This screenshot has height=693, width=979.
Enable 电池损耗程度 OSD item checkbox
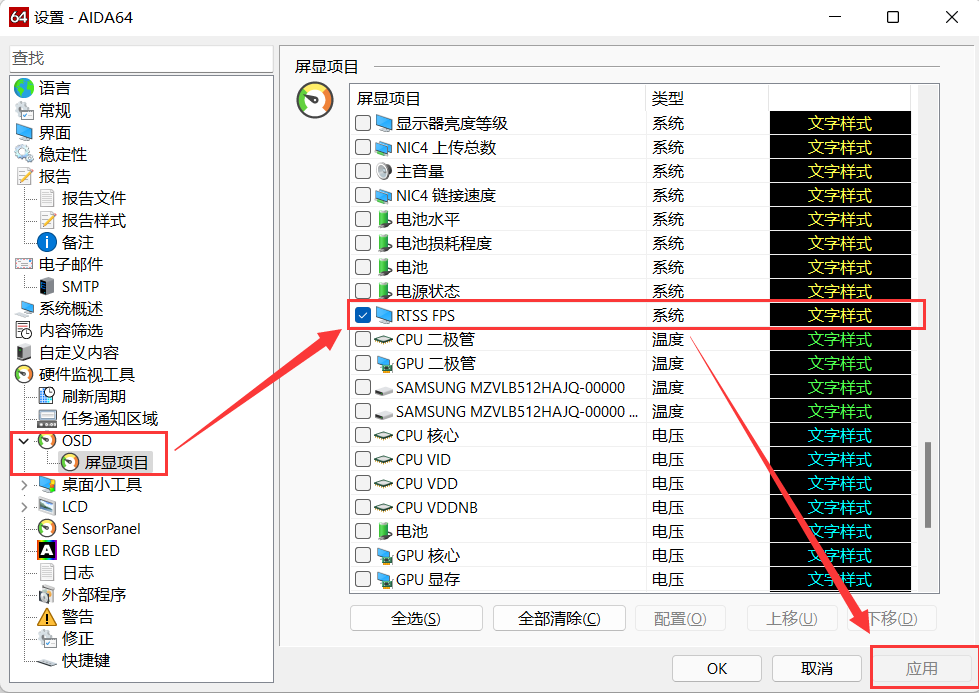click(363, 243)
